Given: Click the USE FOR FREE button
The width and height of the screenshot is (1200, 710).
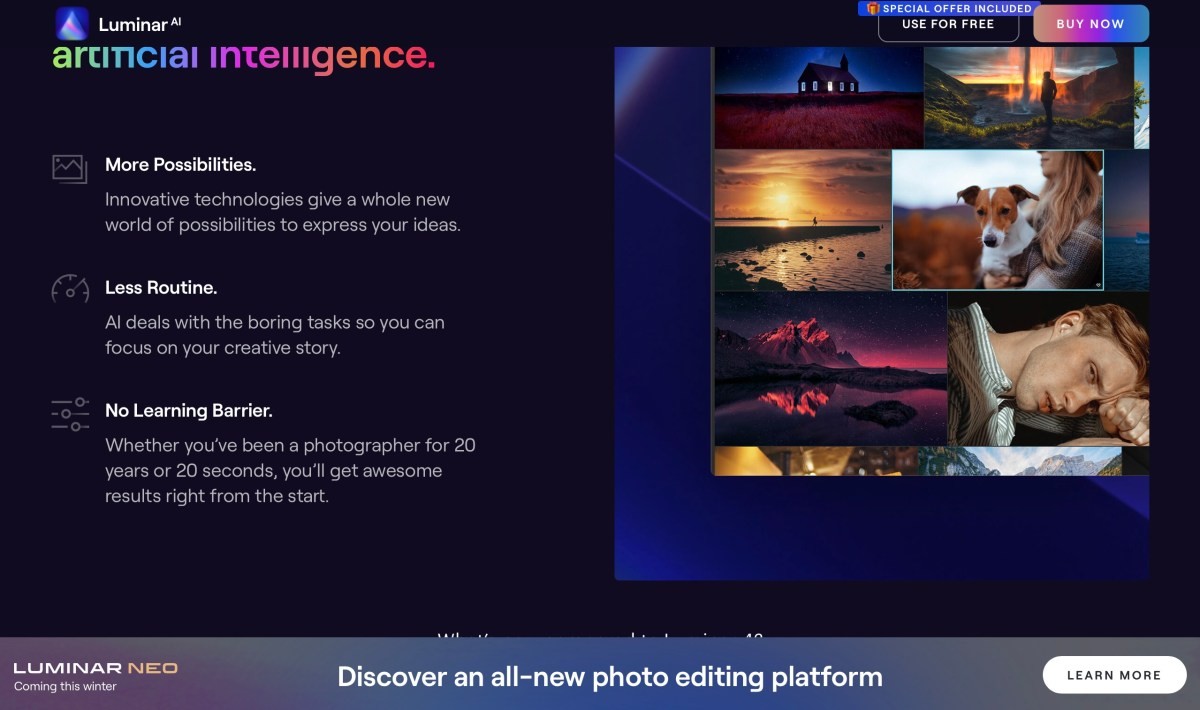Looking at the screenshot, I should click(x=948, y=24).
